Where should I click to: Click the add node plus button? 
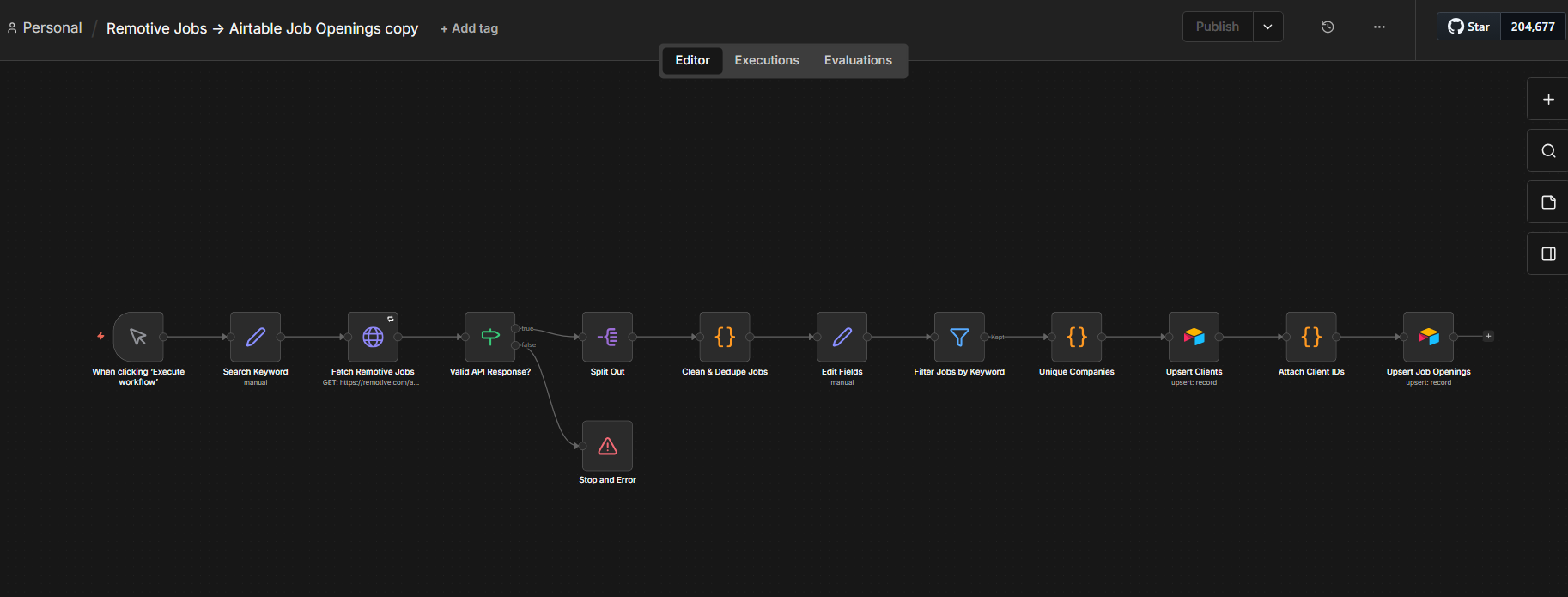[x=1548, y=100]
